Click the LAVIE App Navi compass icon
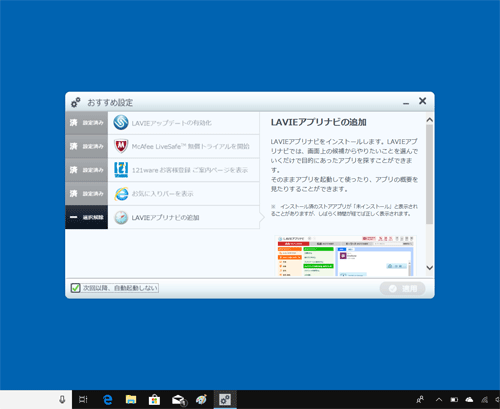500x409 pixels. (121, 218)
